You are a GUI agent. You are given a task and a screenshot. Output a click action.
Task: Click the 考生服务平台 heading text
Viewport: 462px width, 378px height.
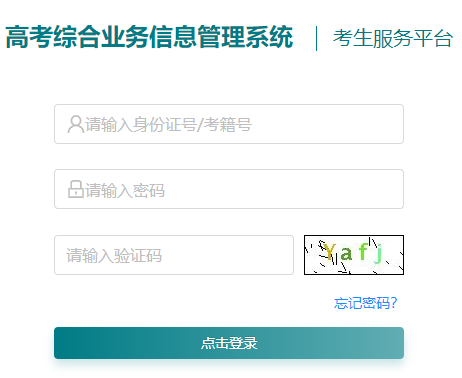393,38
